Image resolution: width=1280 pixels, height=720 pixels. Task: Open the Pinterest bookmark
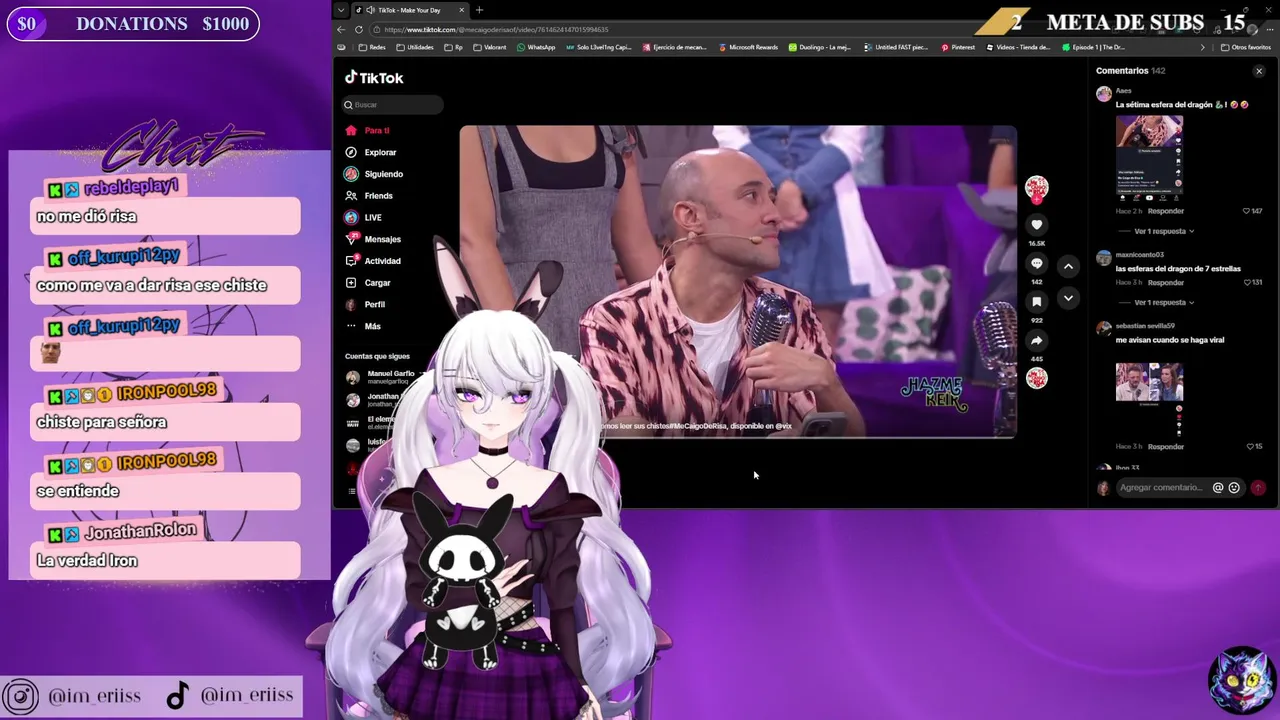pyautogui.click(x=958, y=47)
